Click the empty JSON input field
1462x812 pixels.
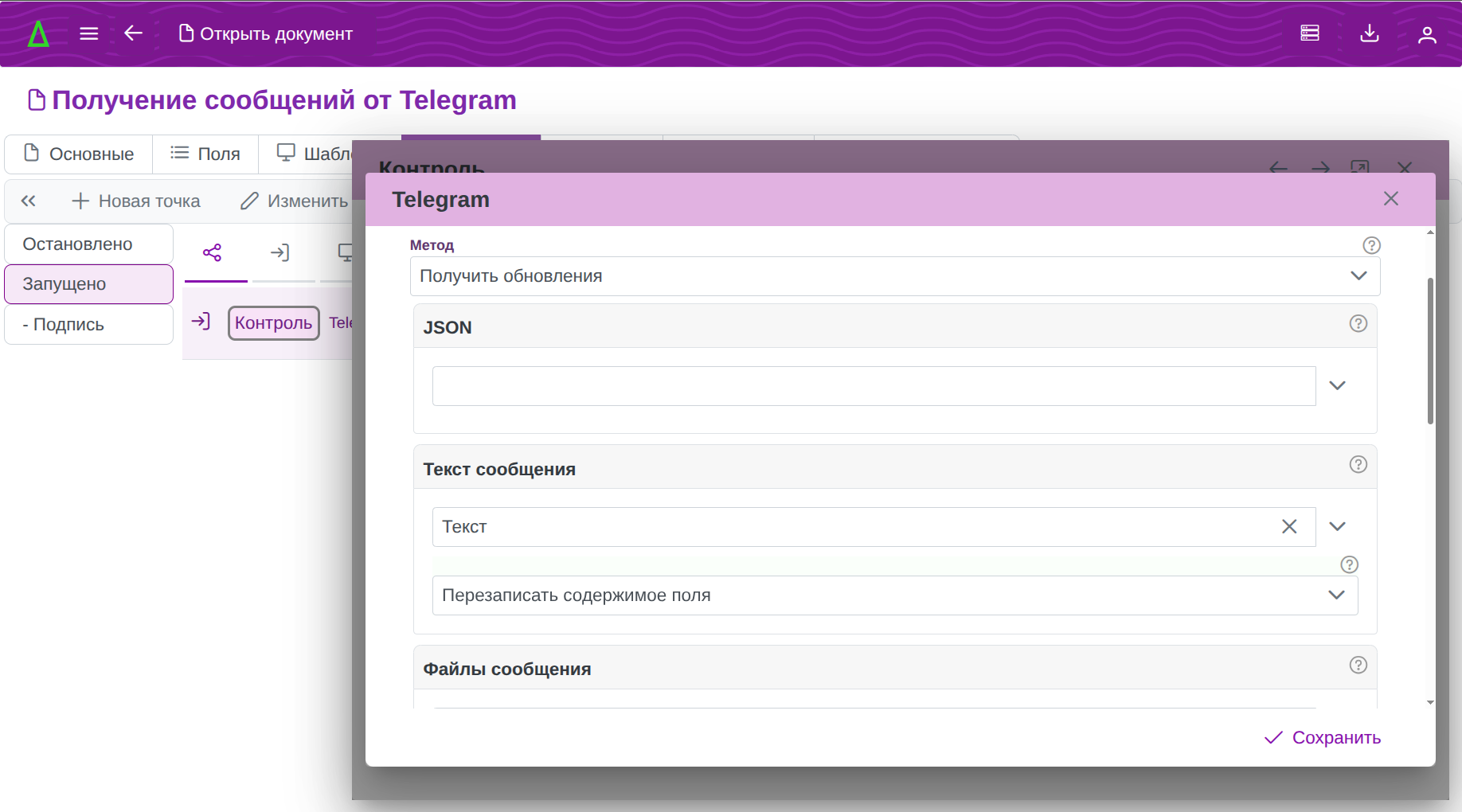tap(873, 386)
